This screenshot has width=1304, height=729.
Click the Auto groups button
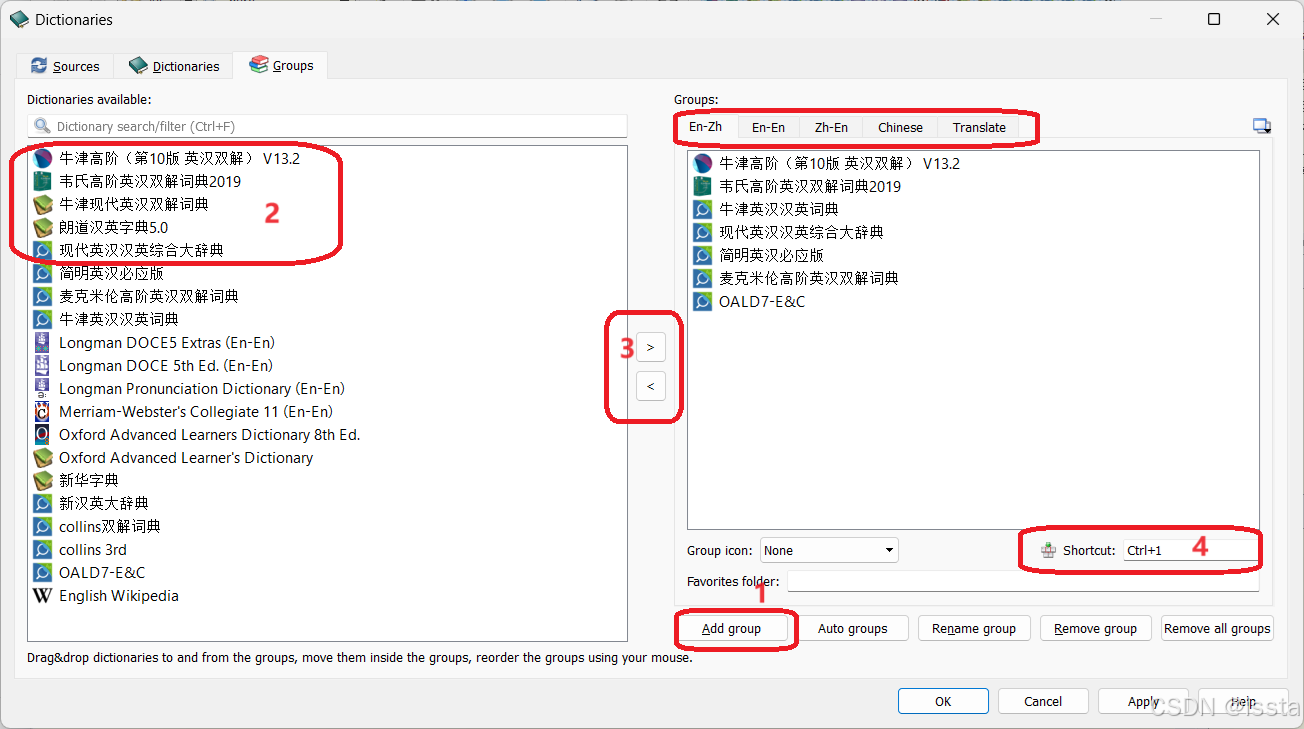tap(853, 628)
